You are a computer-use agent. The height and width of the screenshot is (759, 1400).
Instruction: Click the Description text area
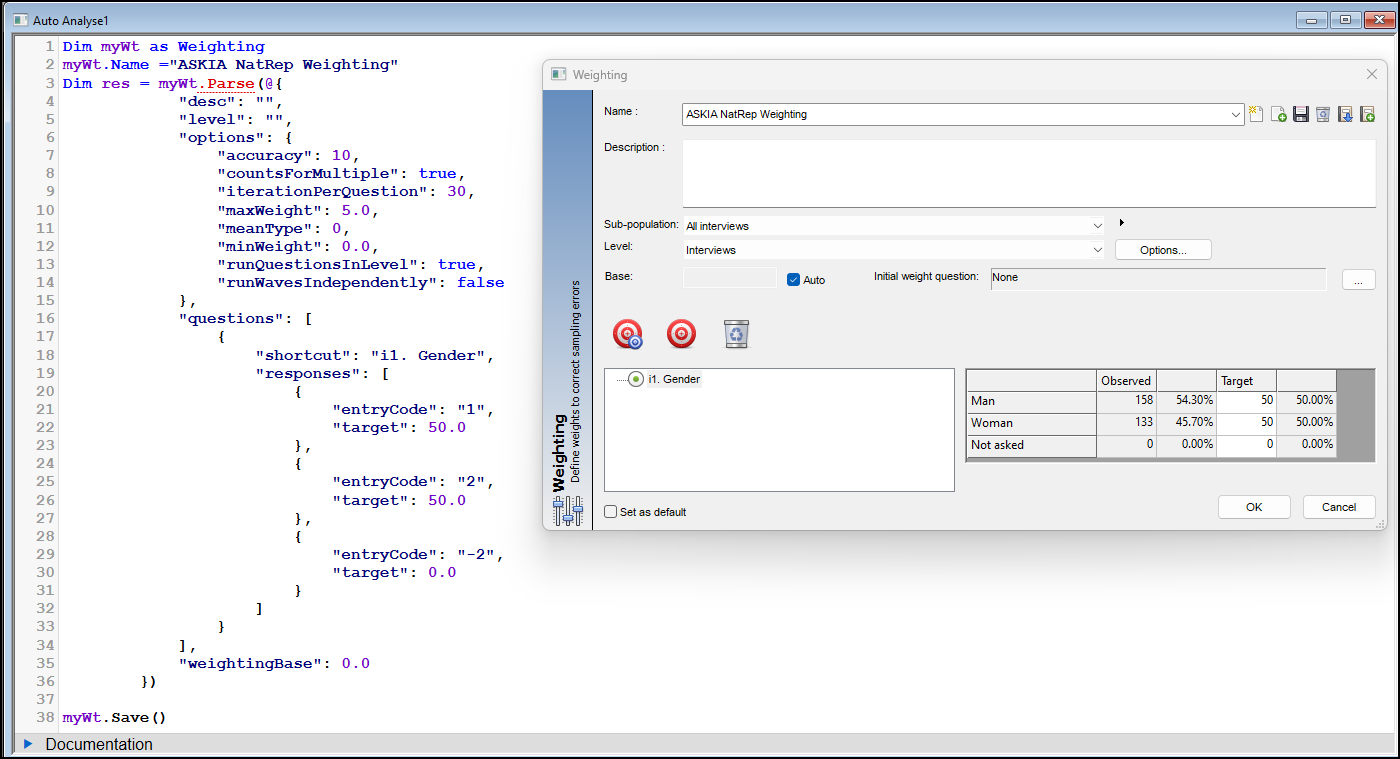1029,173
